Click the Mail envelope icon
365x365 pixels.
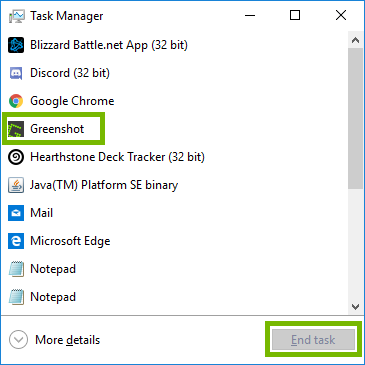16,213
